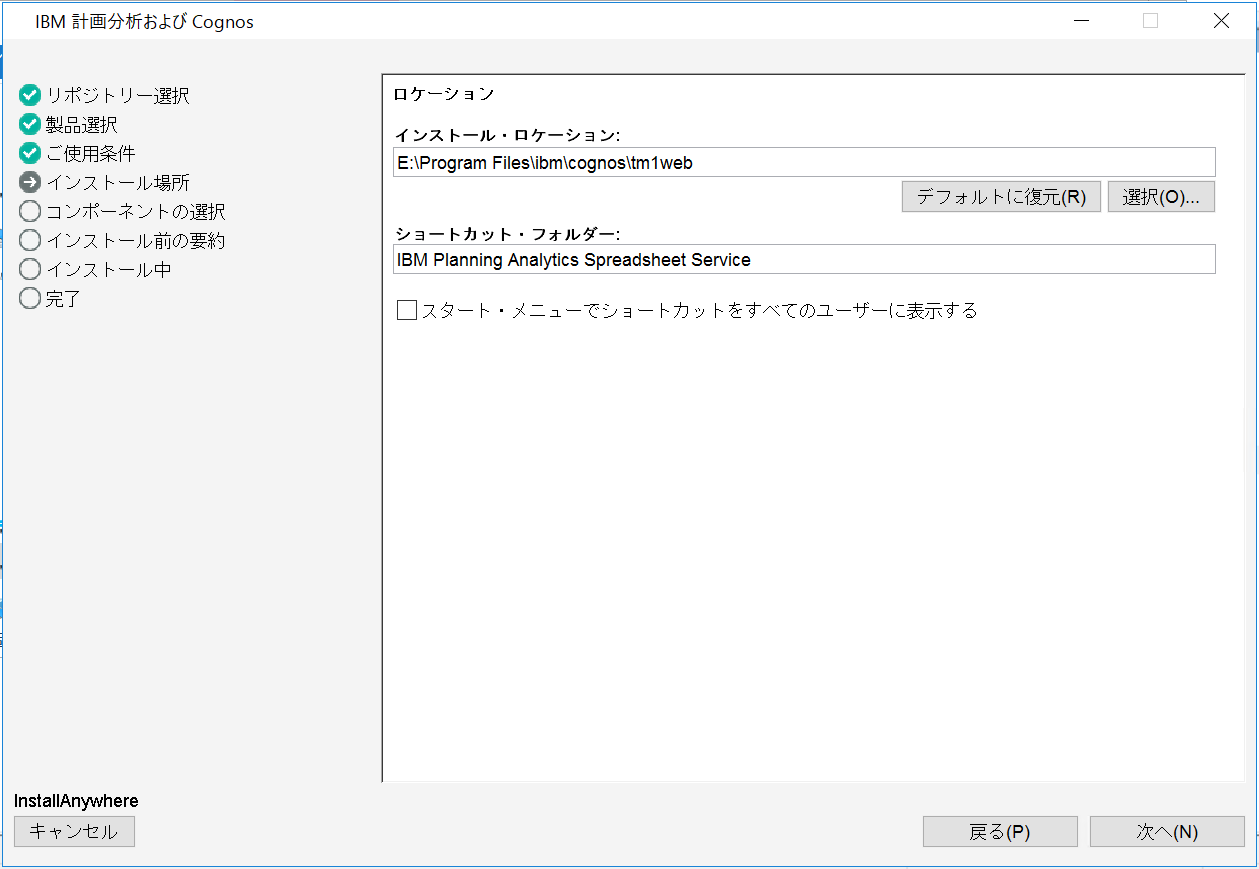Open folder chooser with 選択(O)... button
This screenshot has height=869, width=1259.
1161,197
